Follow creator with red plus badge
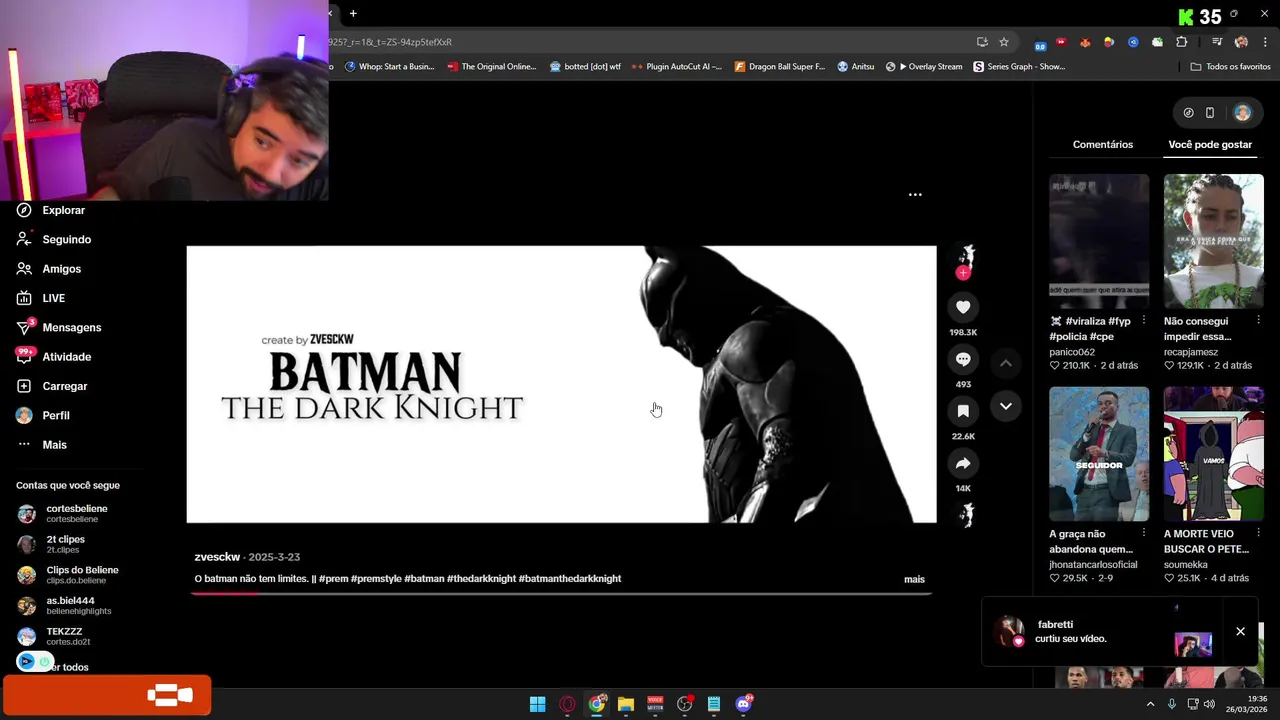 pyautogui.click(x=963, y=273)
